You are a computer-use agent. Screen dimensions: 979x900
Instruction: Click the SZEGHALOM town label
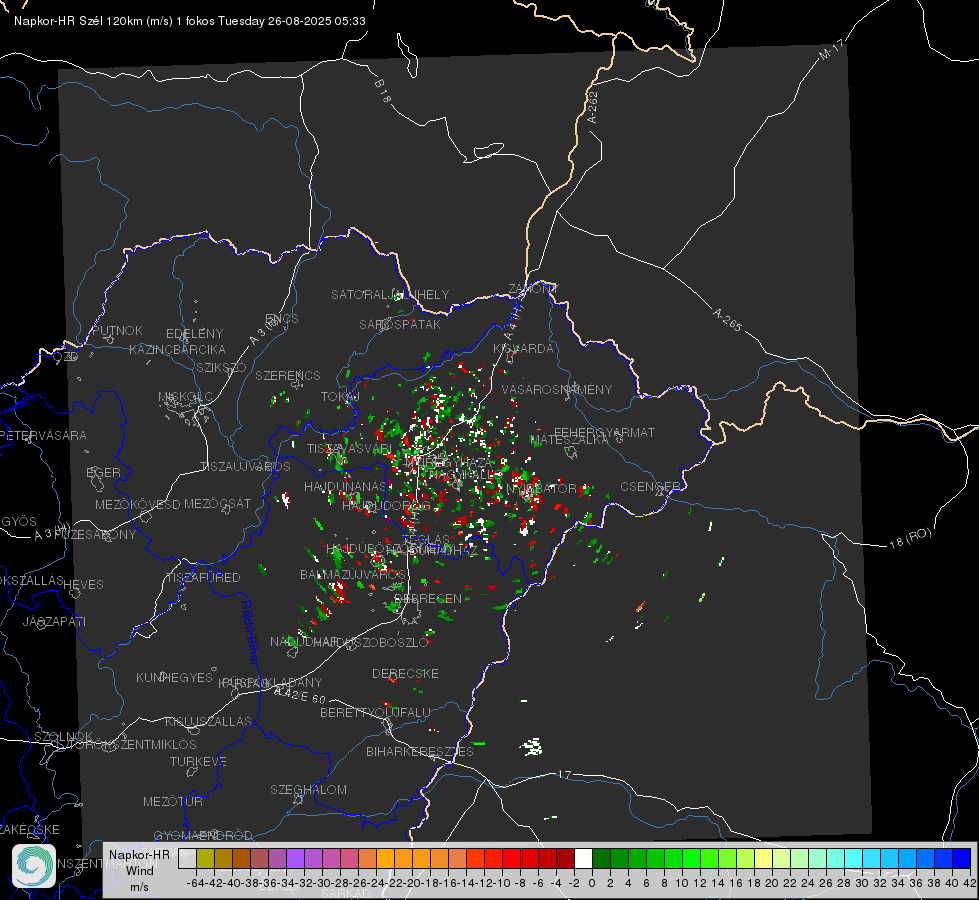(x=308, y=789)
